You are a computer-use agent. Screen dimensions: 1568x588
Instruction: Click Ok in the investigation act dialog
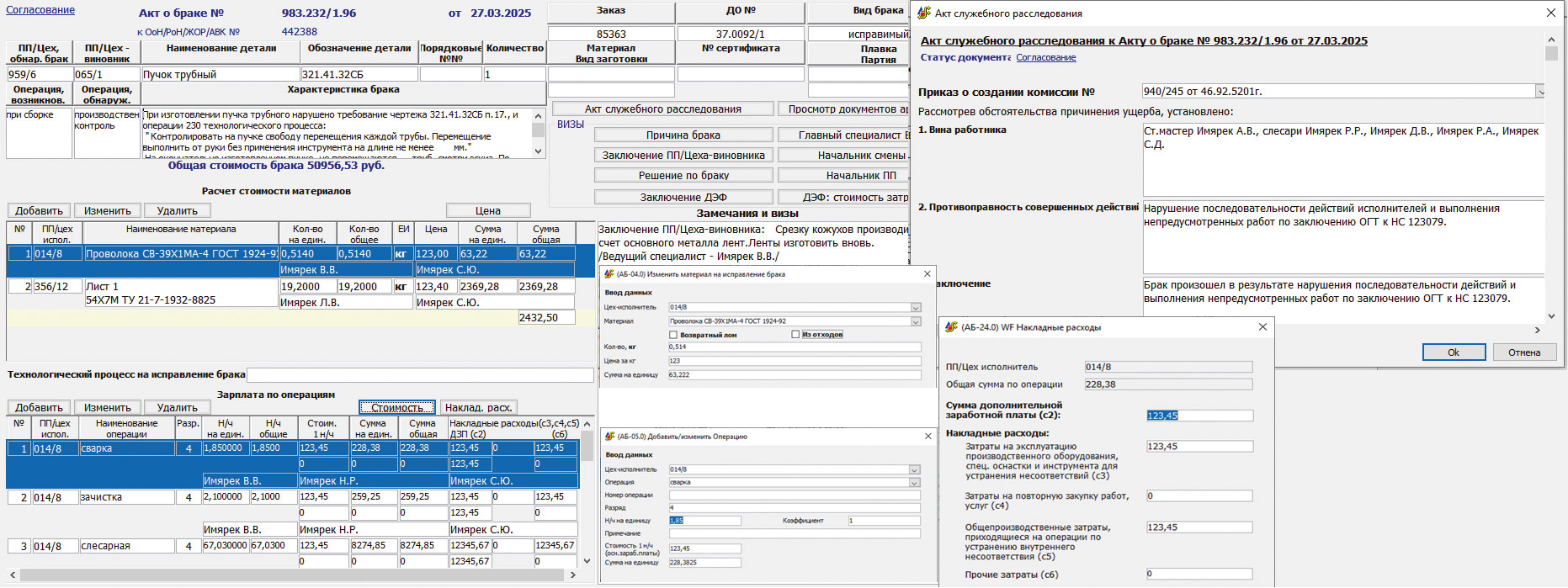coord(1454,352)
